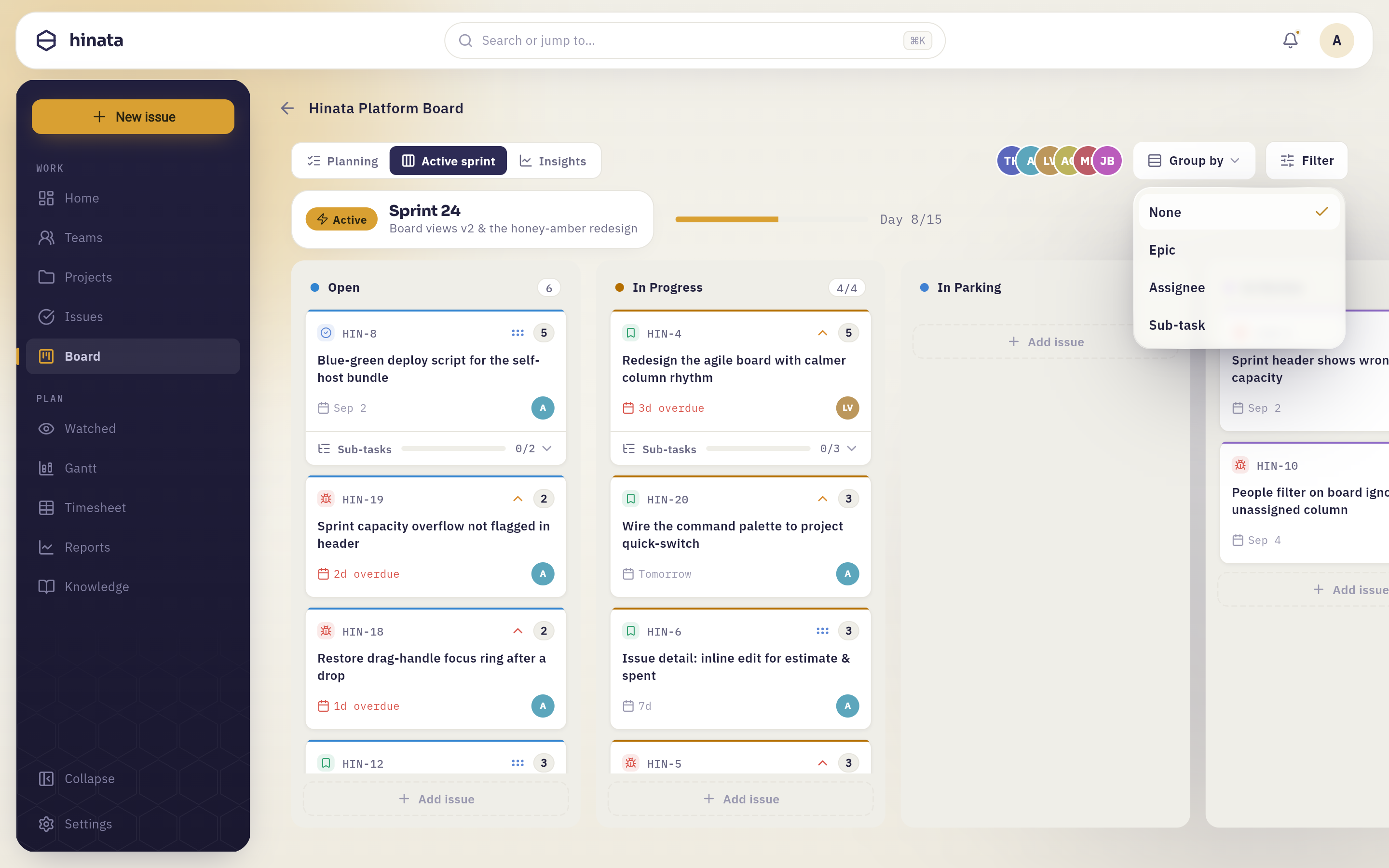Image resolution: width=1389 pixels, height=868 pixels.
Task: Click the sprint progress bar
Action: click(771, 219)
